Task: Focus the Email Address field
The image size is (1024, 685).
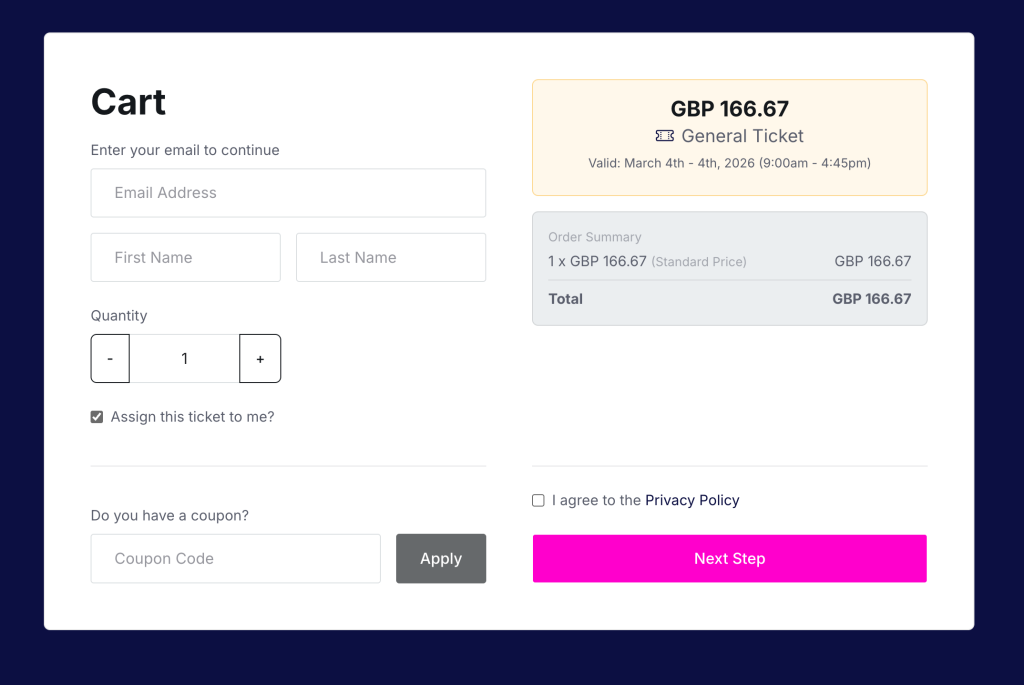Action: [x=288, y=193]
